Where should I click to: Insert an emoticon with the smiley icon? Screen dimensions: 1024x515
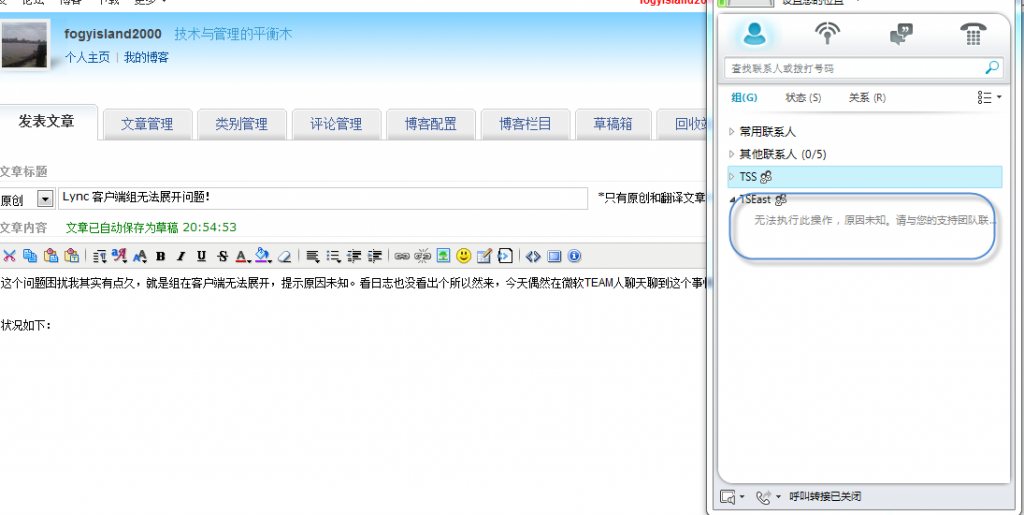coord(464,256)
